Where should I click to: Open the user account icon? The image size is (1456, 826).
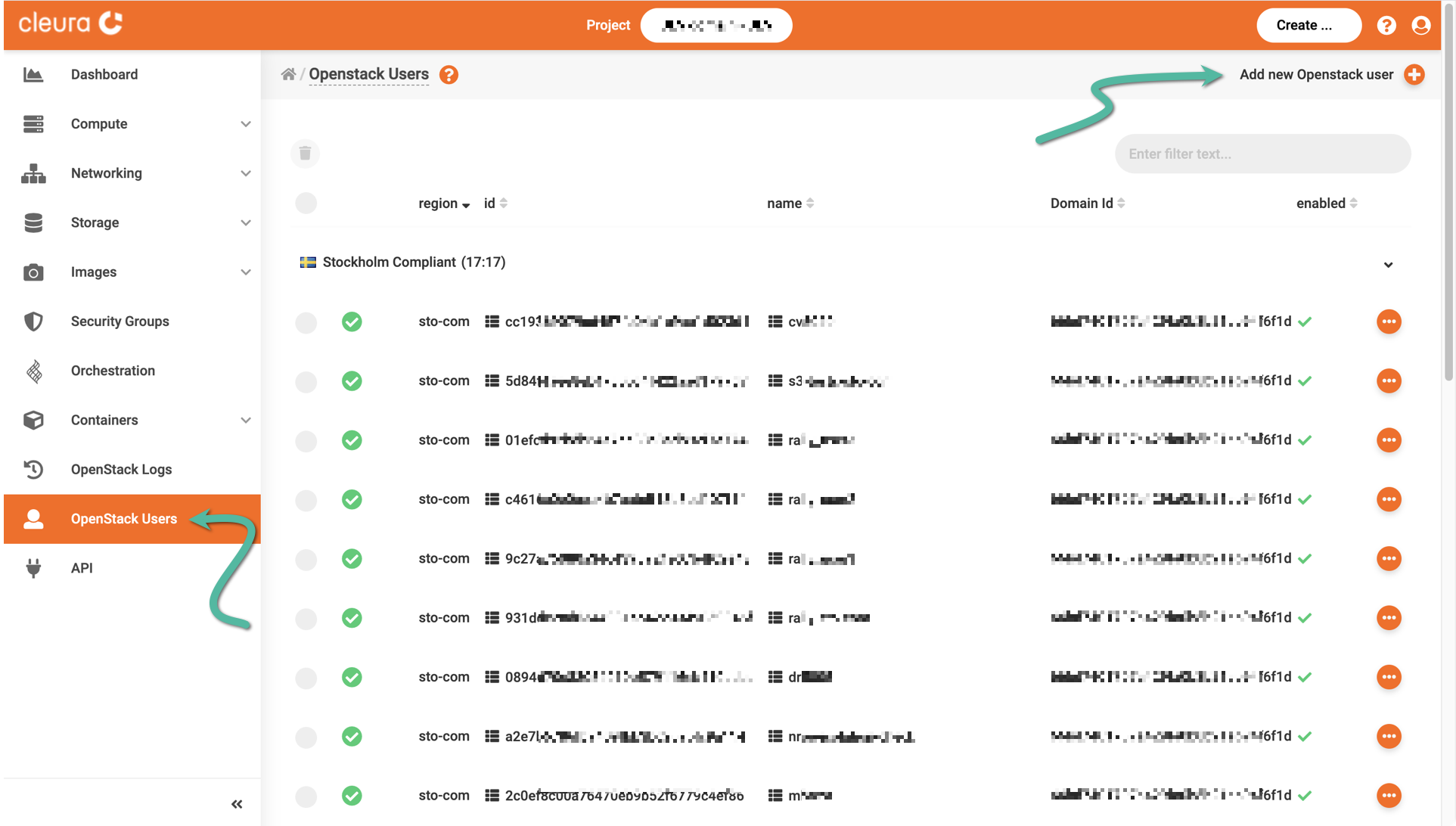(1420, 26)
